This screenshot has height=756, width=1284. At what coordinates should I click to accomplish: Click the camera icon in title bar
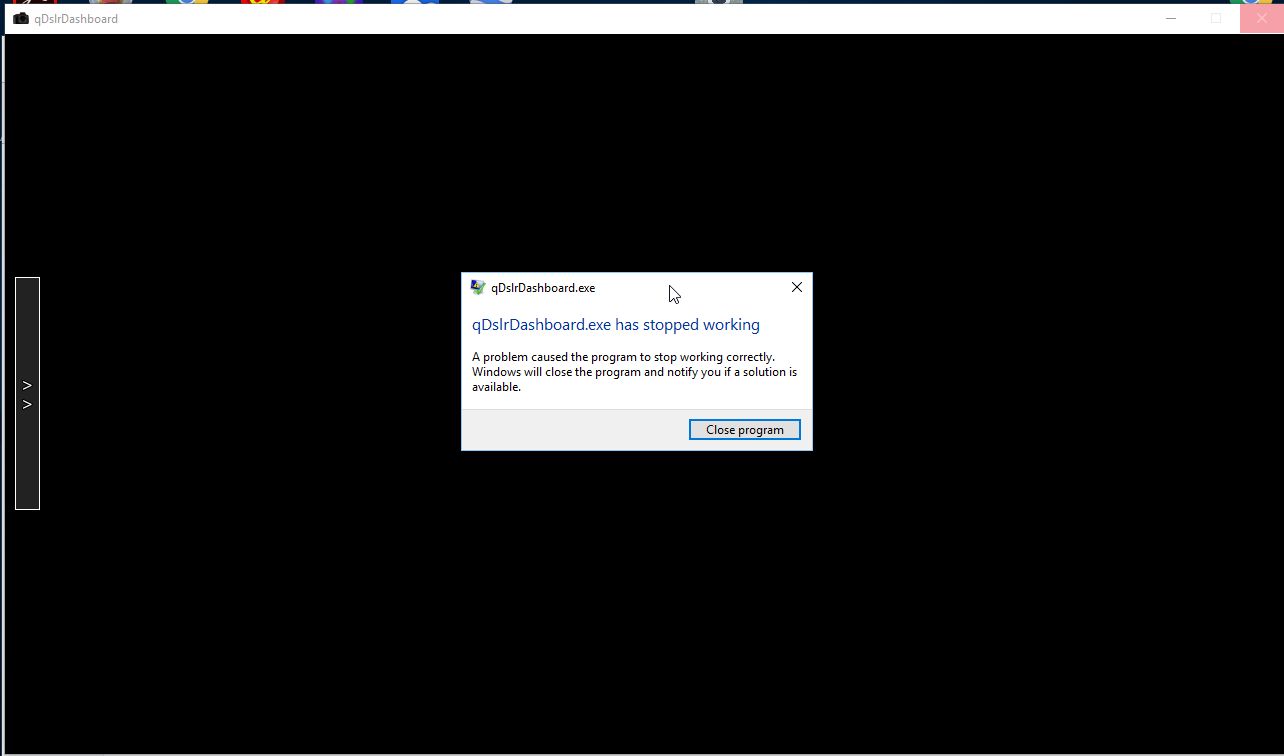21,18
